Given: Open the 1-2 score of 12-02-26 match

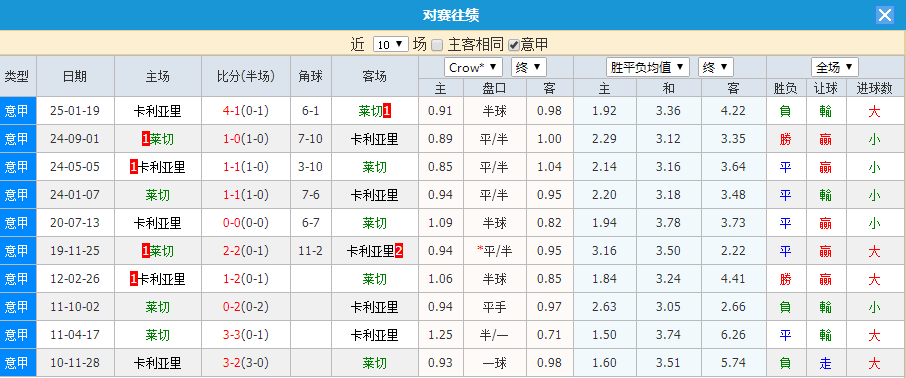Looking at the screenshot, I should 231,279.
